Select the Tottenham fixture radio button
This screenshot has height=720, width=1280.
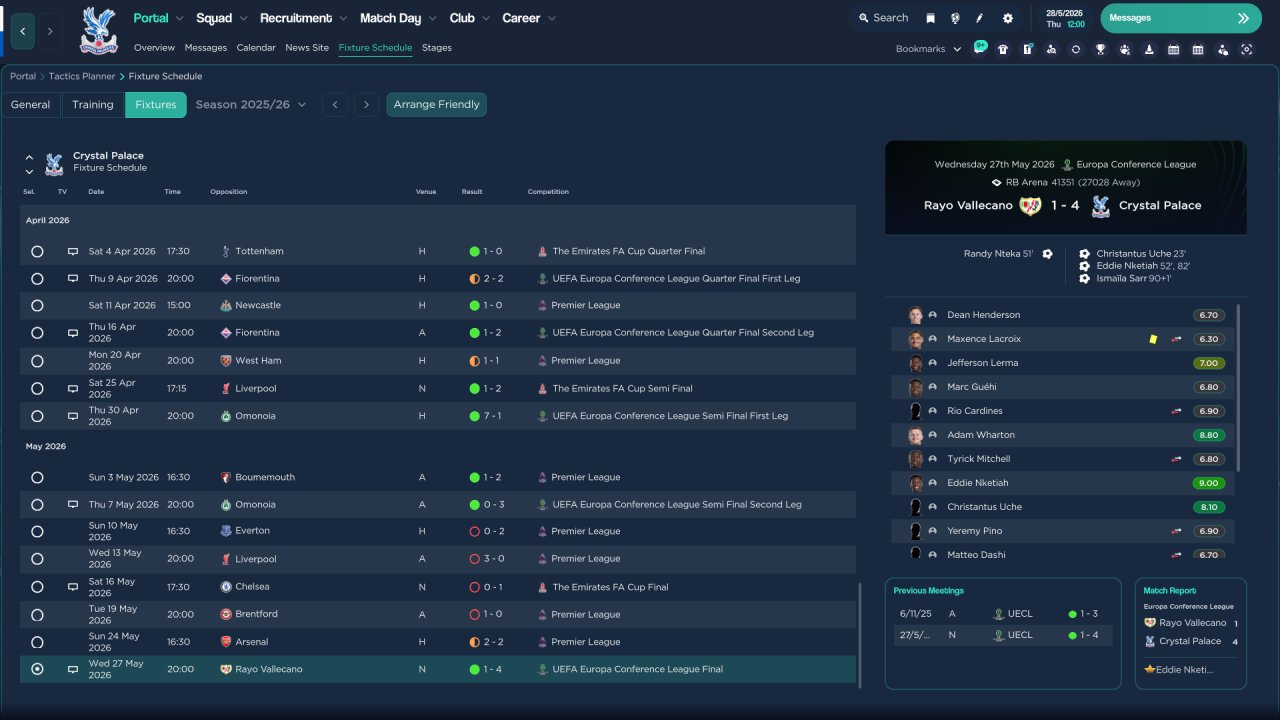coord(37,252)
